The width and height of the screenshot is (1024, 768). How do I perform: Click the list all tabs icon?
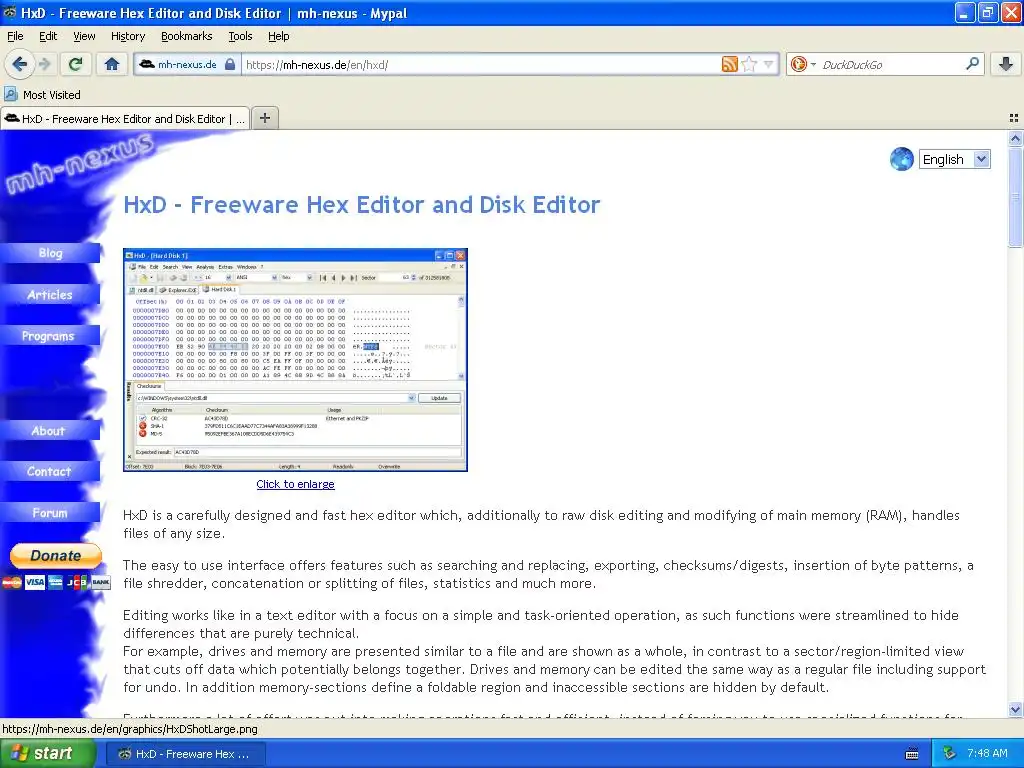coord(1014,118)
